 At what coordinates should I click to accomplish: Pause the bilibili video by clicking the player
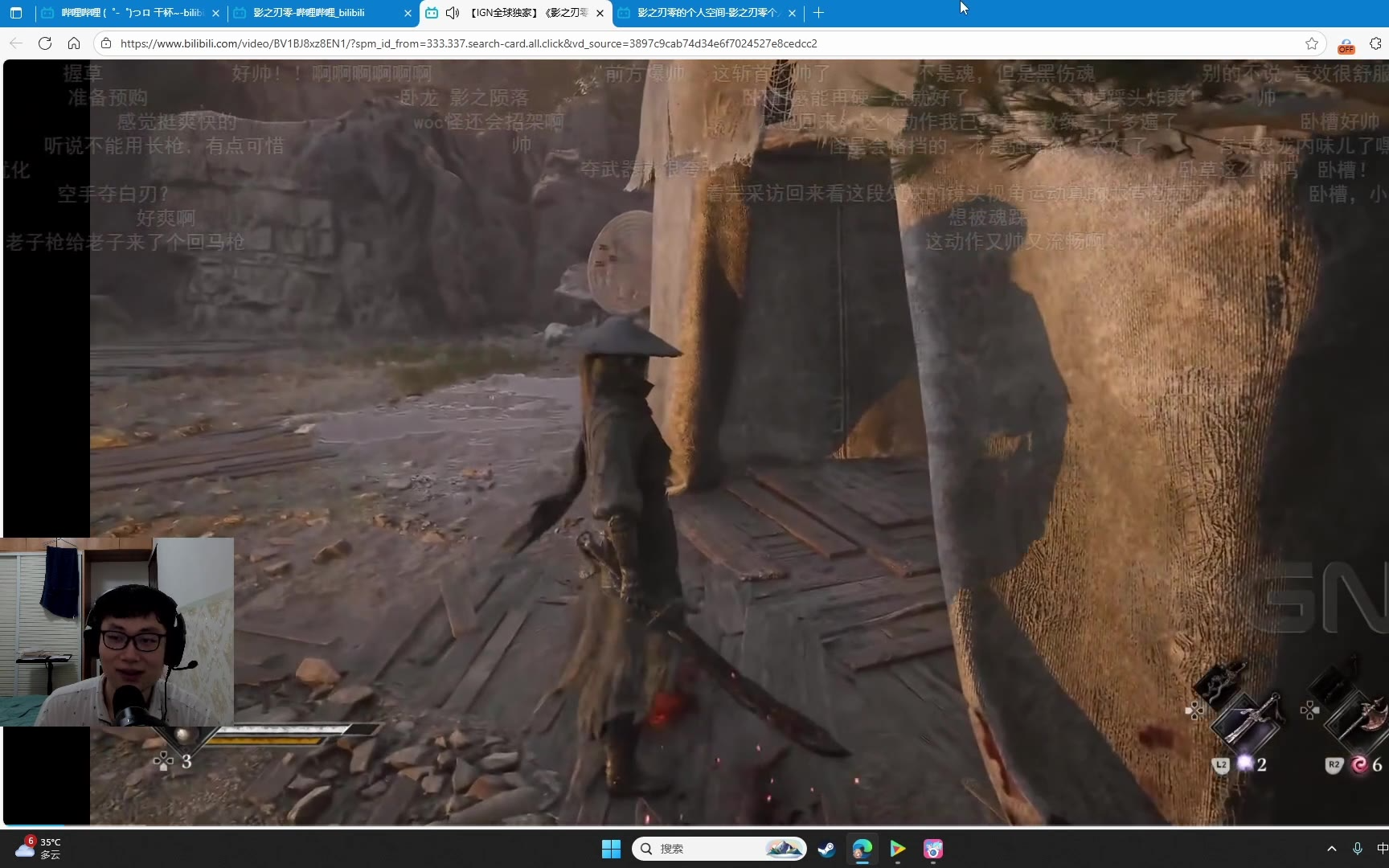pos(694,442)
